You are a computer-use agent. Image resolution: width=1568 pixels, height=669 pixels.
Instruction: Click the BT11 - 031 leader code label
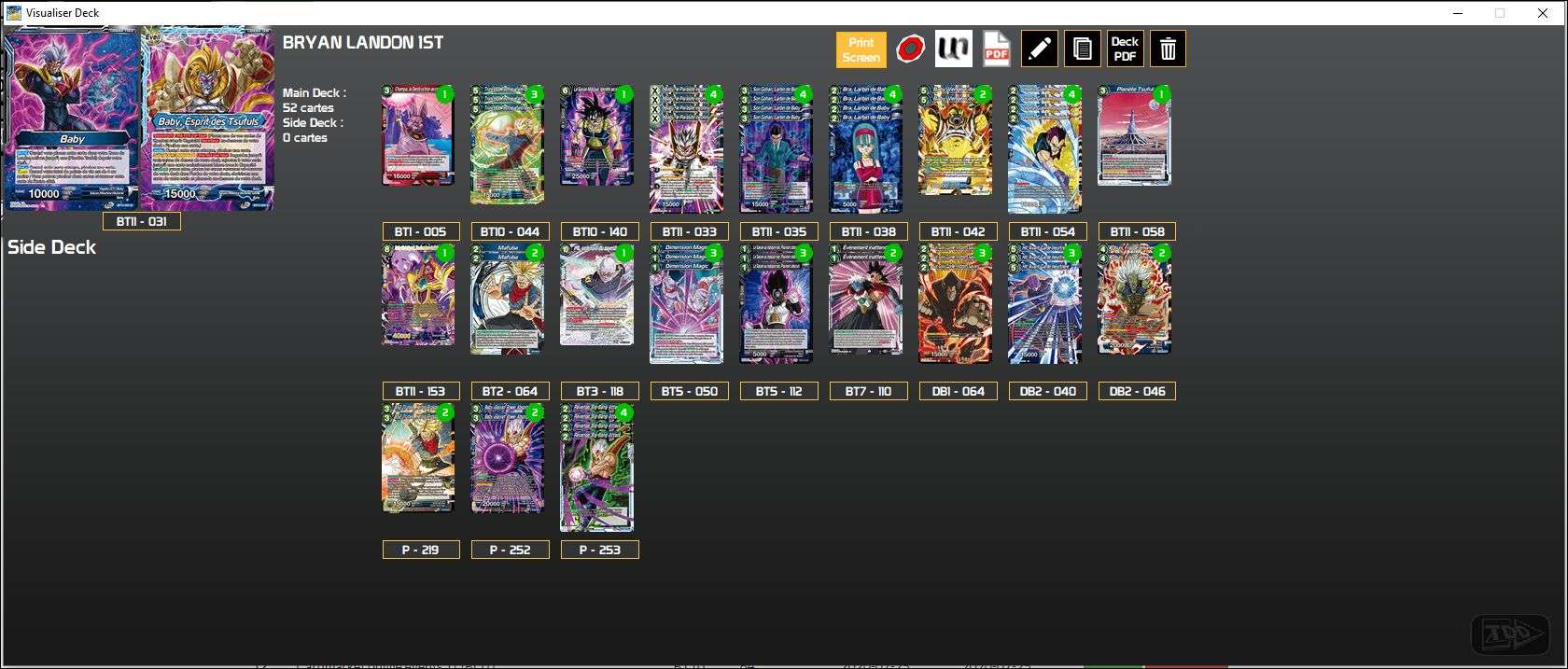tap(141, 221)
